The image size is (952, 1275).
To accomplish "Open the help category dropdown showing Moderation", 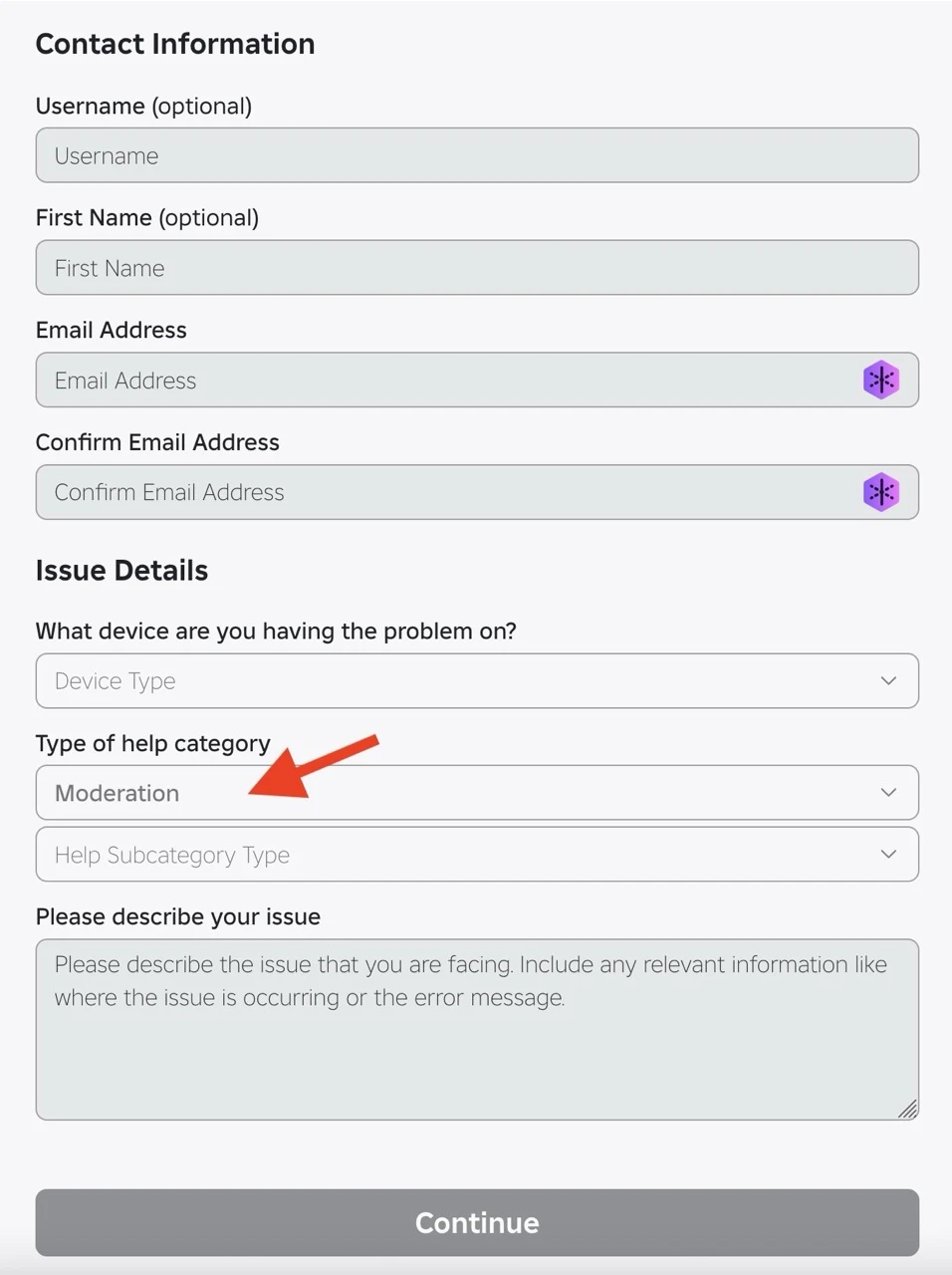I will 477,793.
